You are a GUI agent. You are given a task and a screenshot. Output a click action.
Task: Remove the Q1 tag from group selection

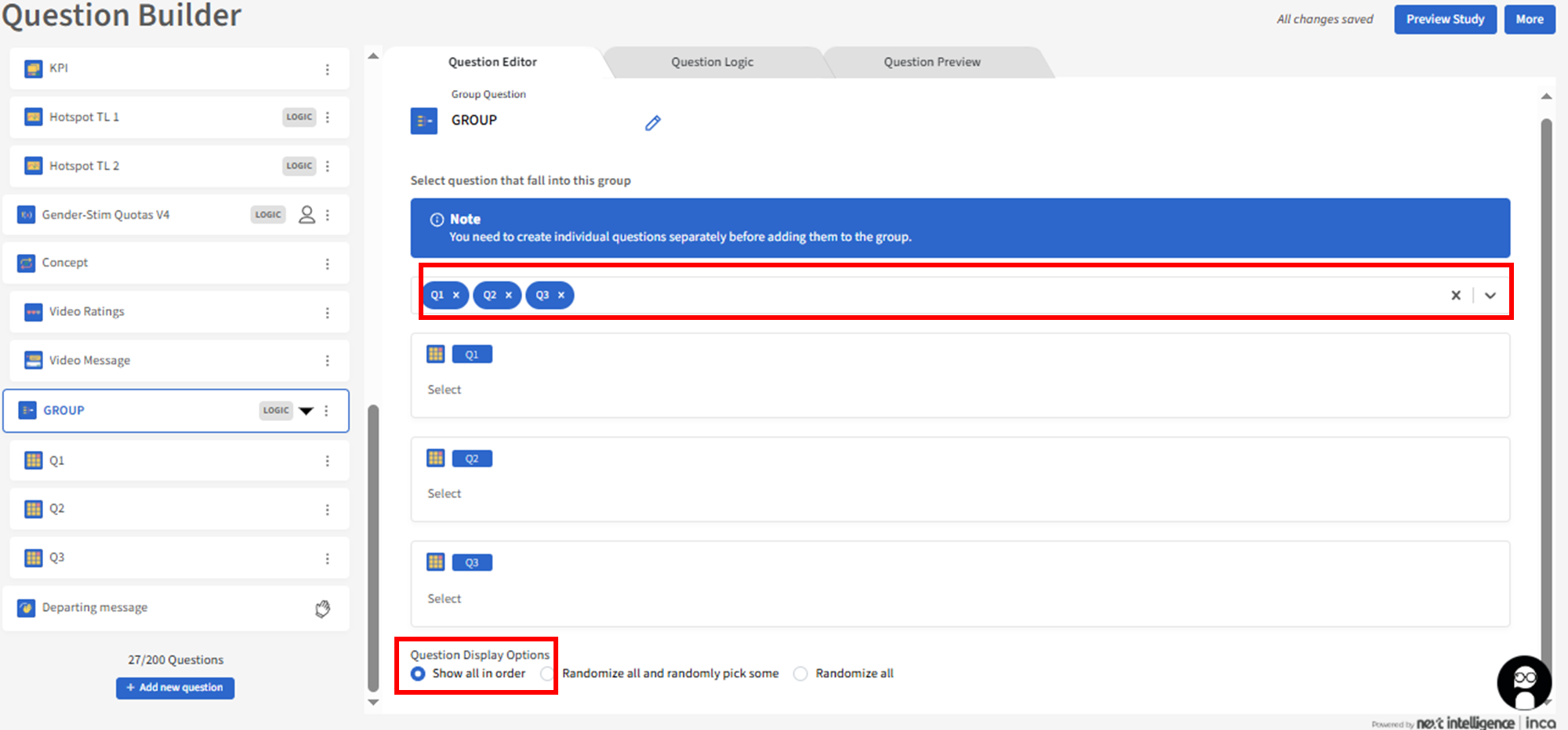click(456, 296)
